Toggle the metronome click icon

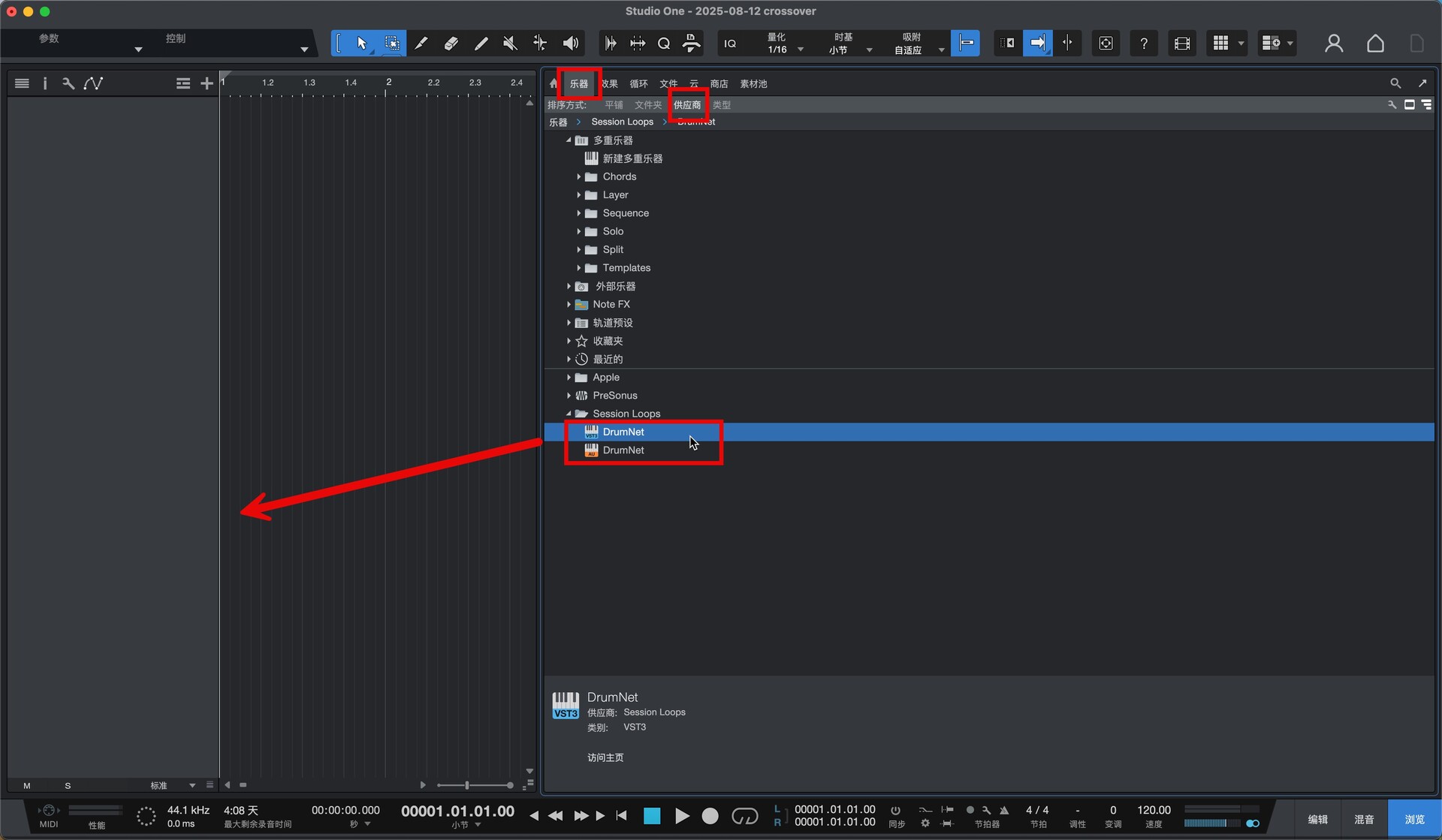coord(1004,810)
